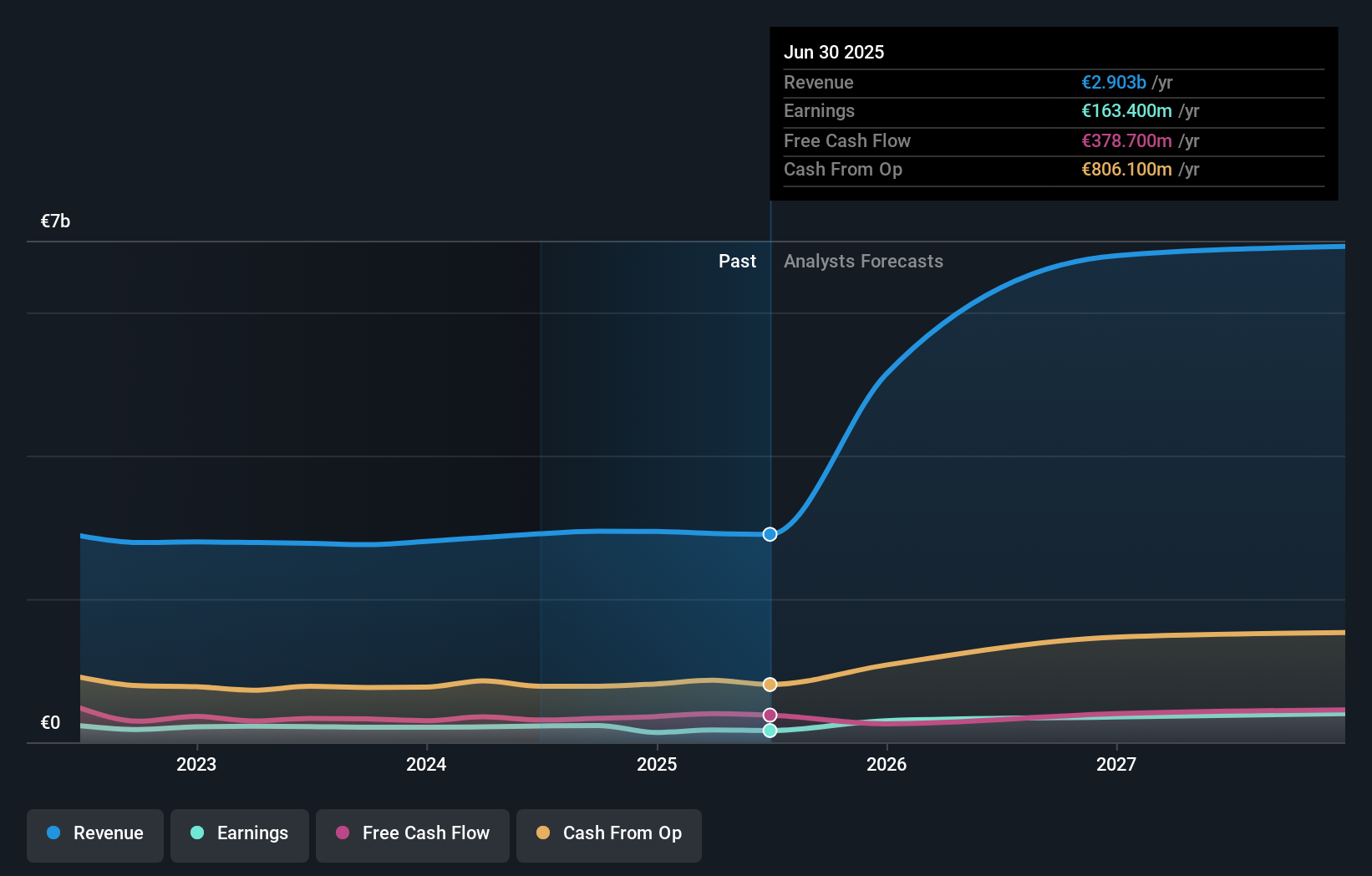Toggle Free Cash Flow legend button
The image size is (1372, 876).
tap(413, 833)
